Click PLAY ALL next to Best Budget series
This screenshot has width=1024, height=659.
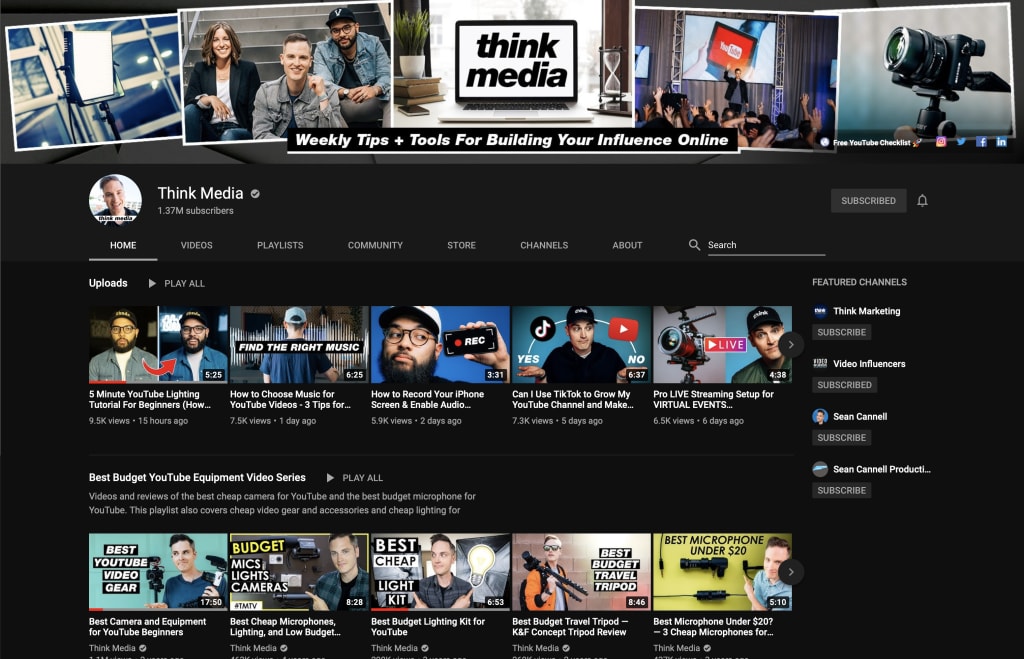(x=362, y=478)
